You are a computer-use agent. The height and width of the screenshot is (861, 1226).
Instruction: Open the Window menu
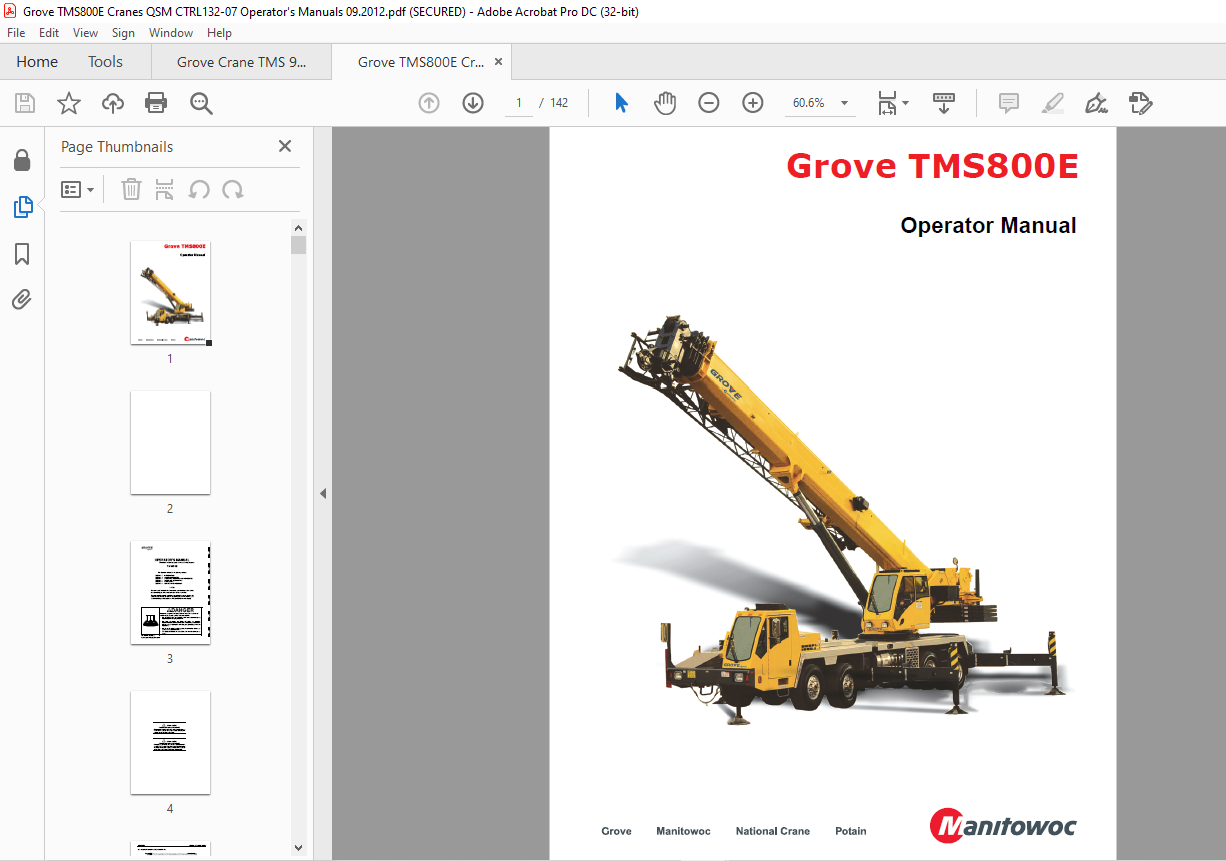click(171, 33)
